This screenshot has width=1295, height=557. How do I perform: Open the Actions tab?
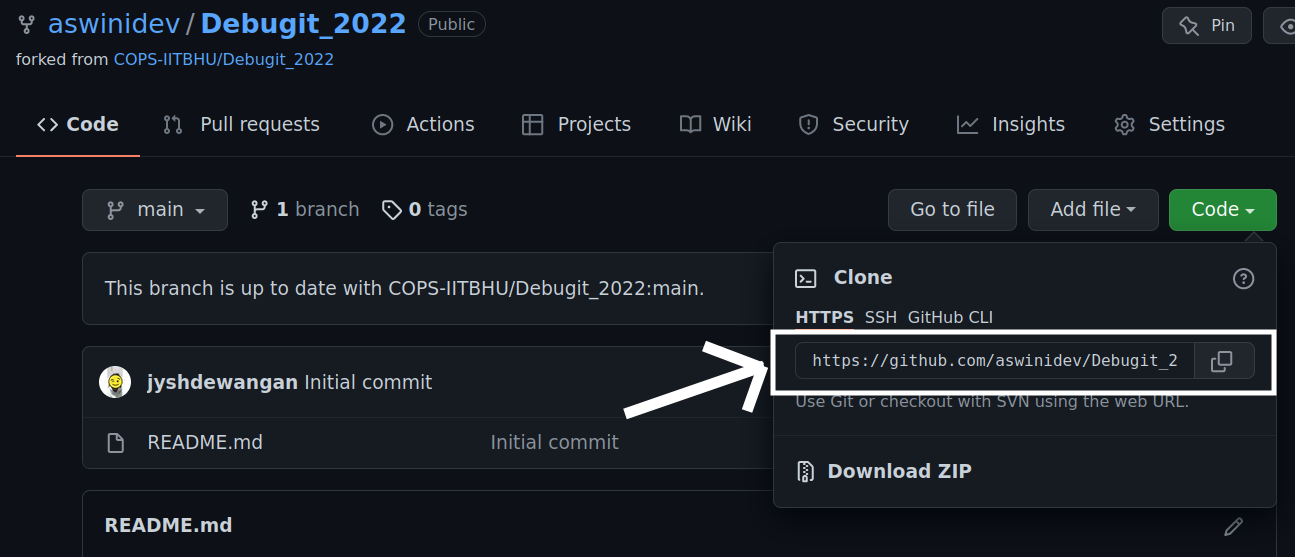point(423,125)
